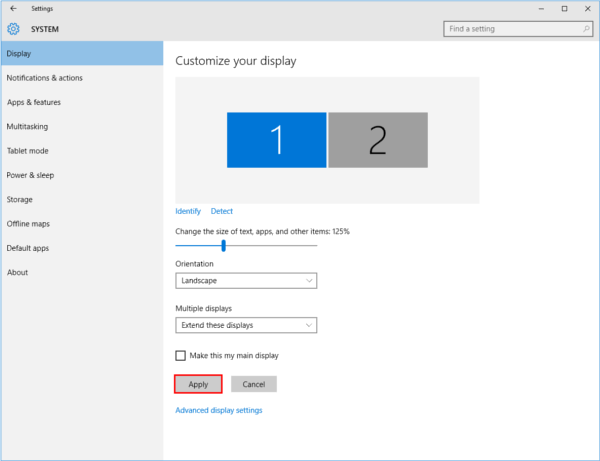Click the SYSTEM title text

tap(45, 29)
